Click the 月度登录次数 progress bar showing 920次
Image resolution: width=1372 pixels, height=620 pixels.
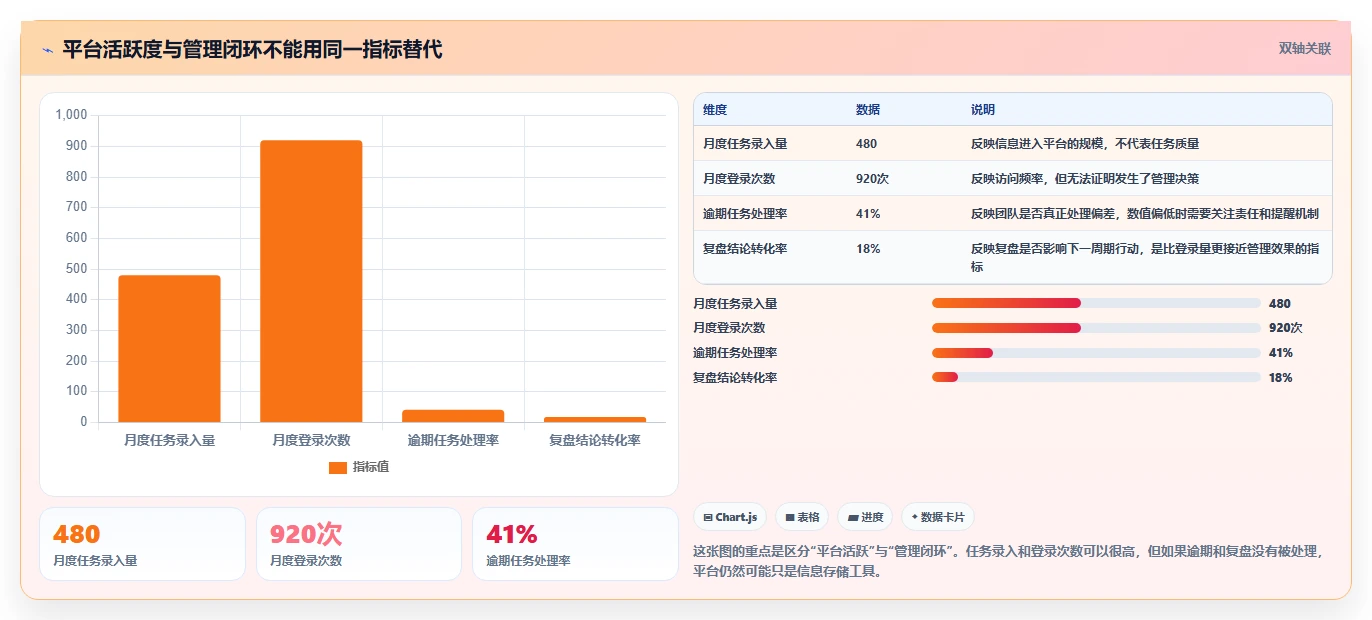click(x=1096, y=327)
